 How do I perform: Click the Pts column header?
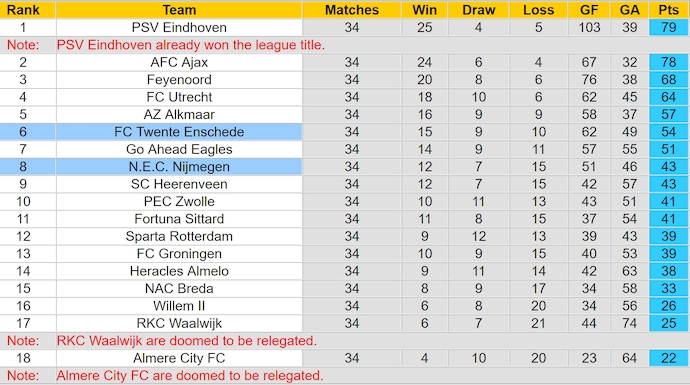pyautogui.click(x=668, y=10)
